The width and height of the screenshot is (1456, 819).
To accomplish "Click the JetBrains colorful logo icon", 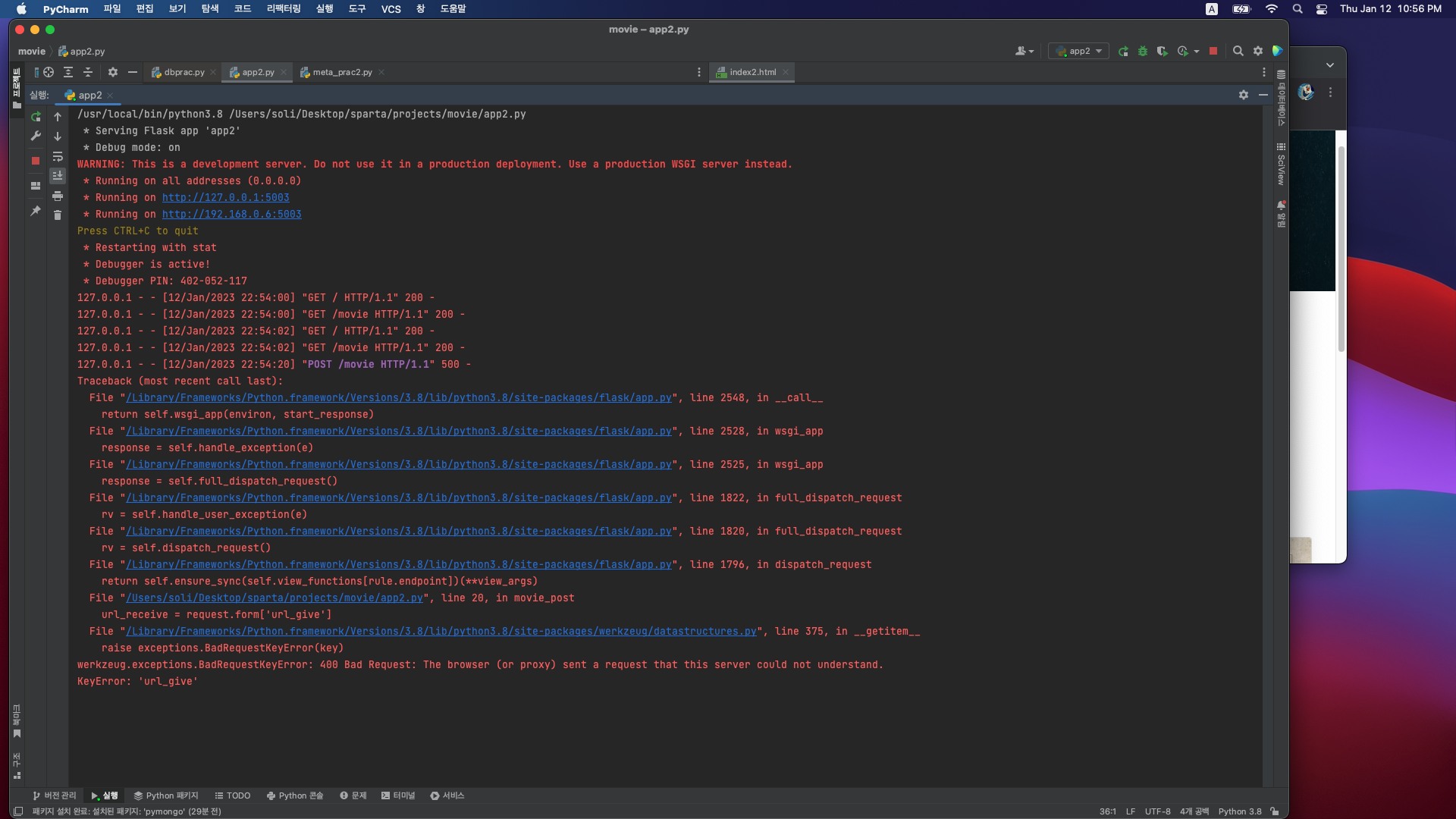I will (x=1278, y=51).
